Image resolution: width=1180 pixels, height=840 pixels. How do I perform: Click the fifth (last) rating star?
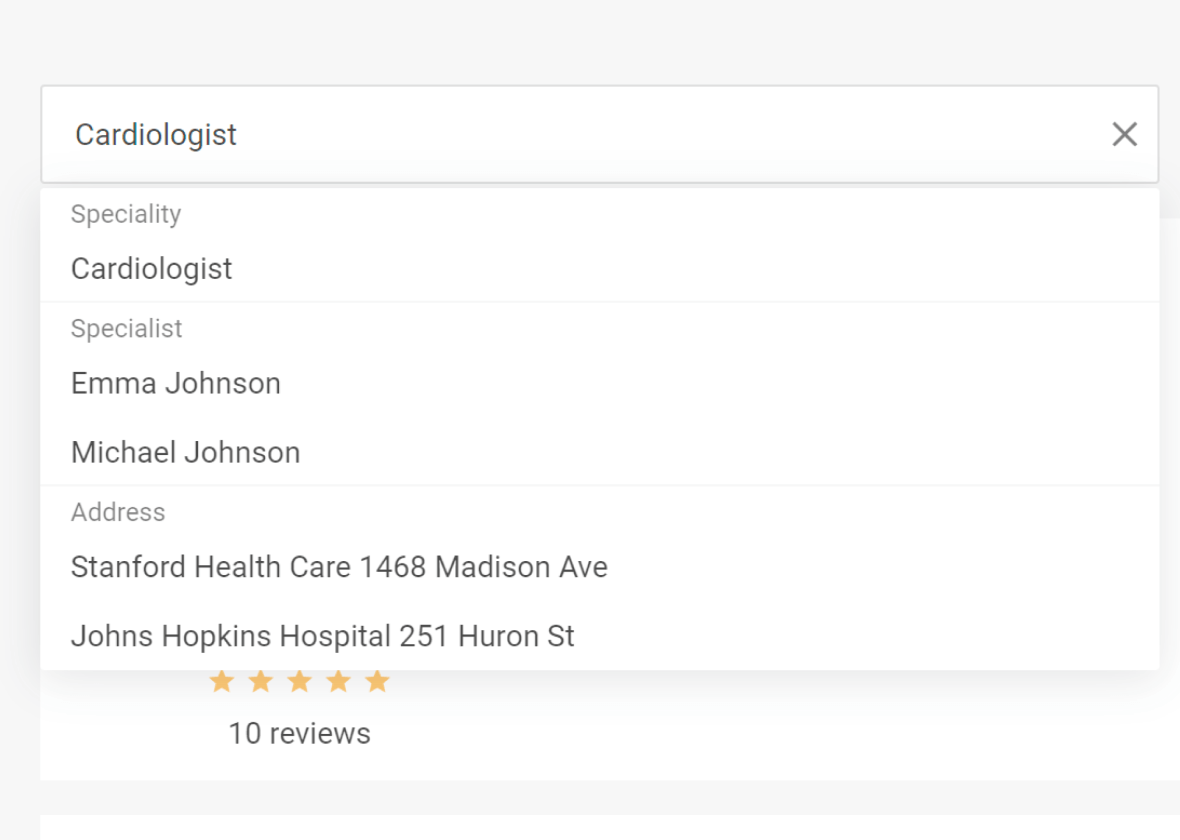[377, 682]
